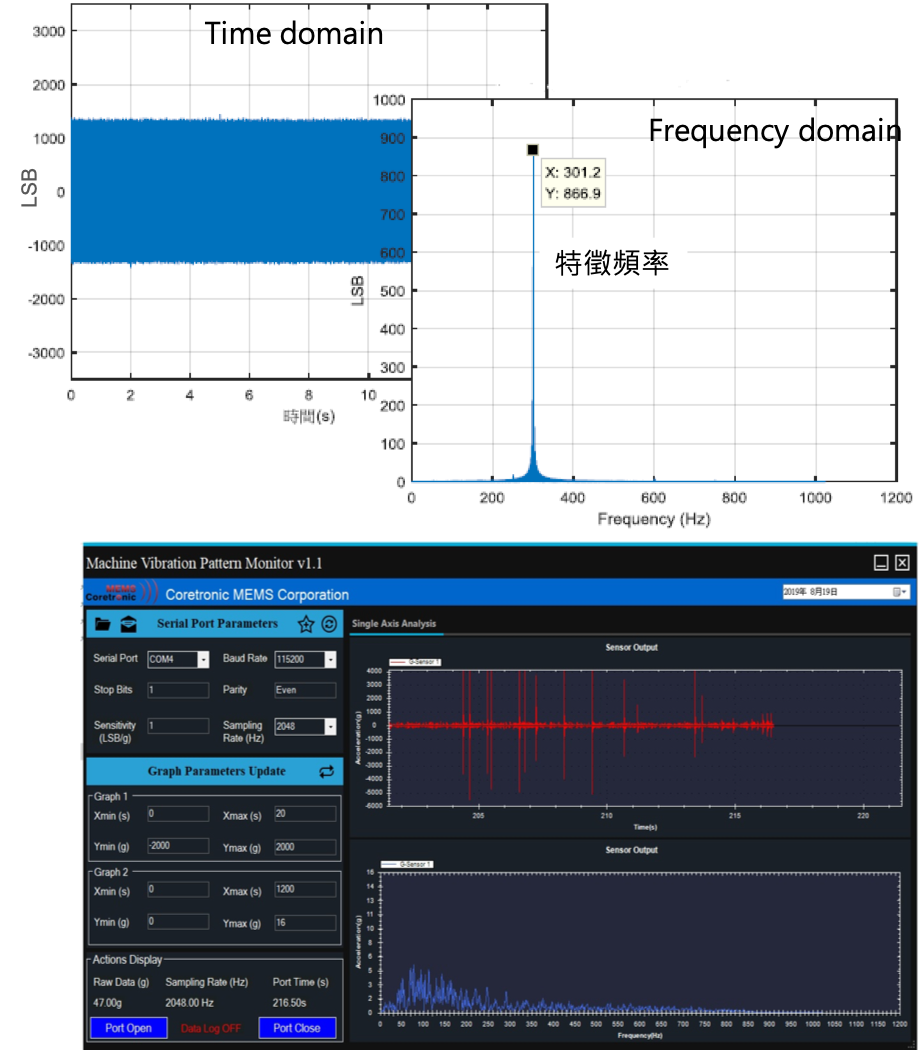
Task: Click the Coretronic MEMS Corporation title text
Action: click(x=257, y=595)
